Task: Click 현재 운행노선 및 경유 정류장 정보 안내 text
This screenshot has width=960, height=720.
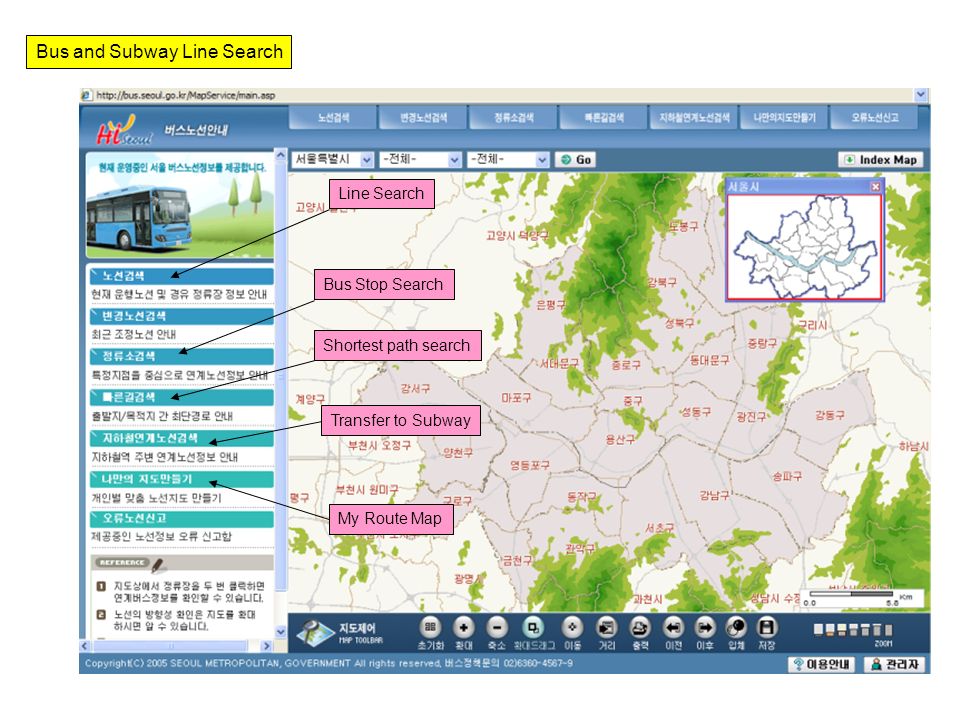Action: (x=179, y=294)
